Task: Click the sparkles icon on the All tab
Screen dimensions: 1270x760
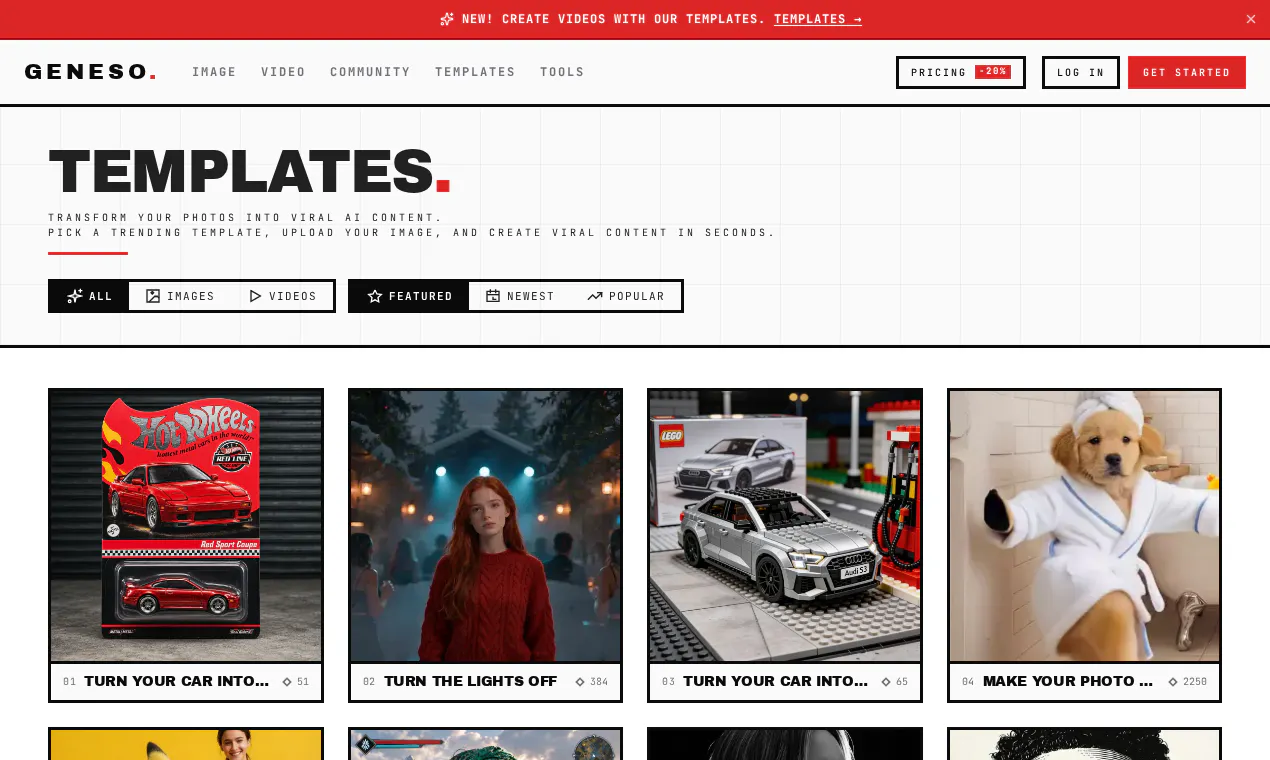Action: (x=75, y=296)
